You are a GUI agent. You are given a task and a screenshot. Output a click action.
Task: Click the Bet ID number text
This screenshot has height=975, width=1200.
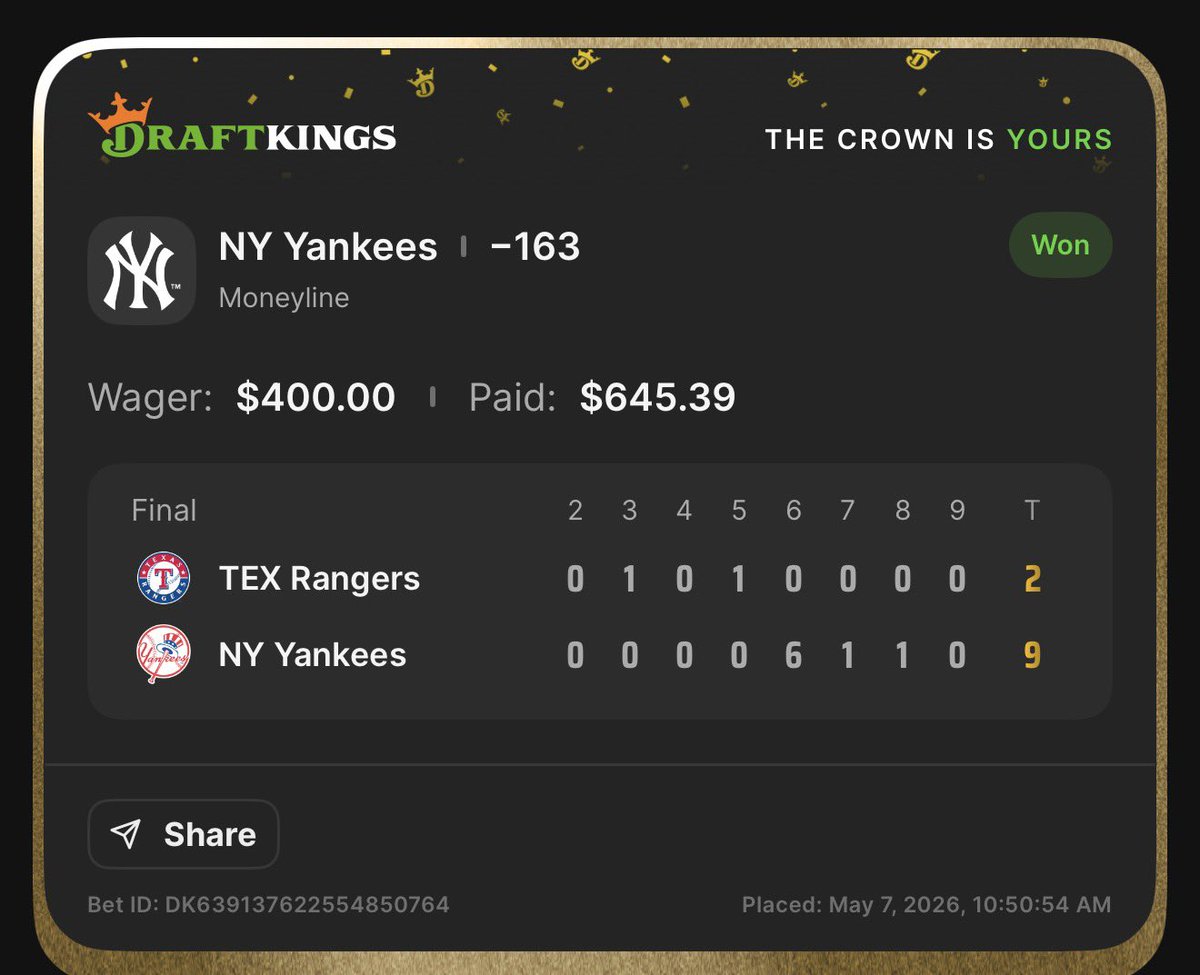coord(268,905)
